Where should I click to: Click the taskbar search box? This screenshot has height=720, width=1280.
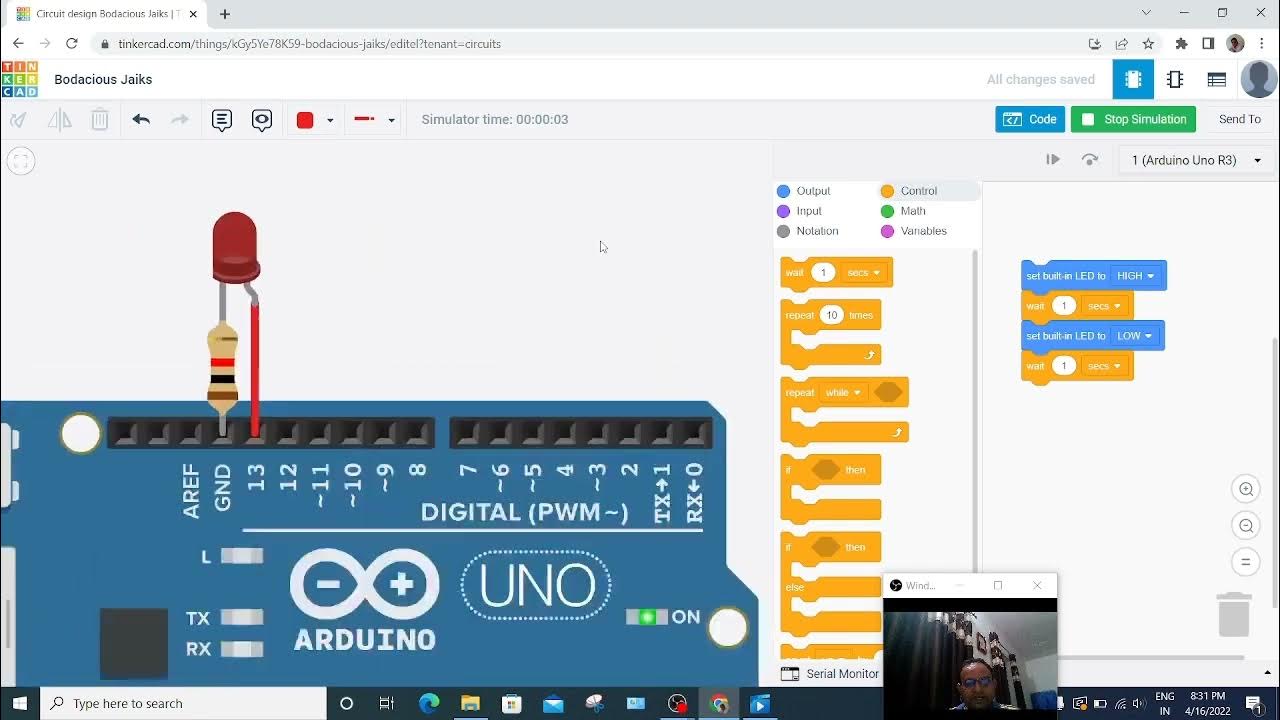183,703
